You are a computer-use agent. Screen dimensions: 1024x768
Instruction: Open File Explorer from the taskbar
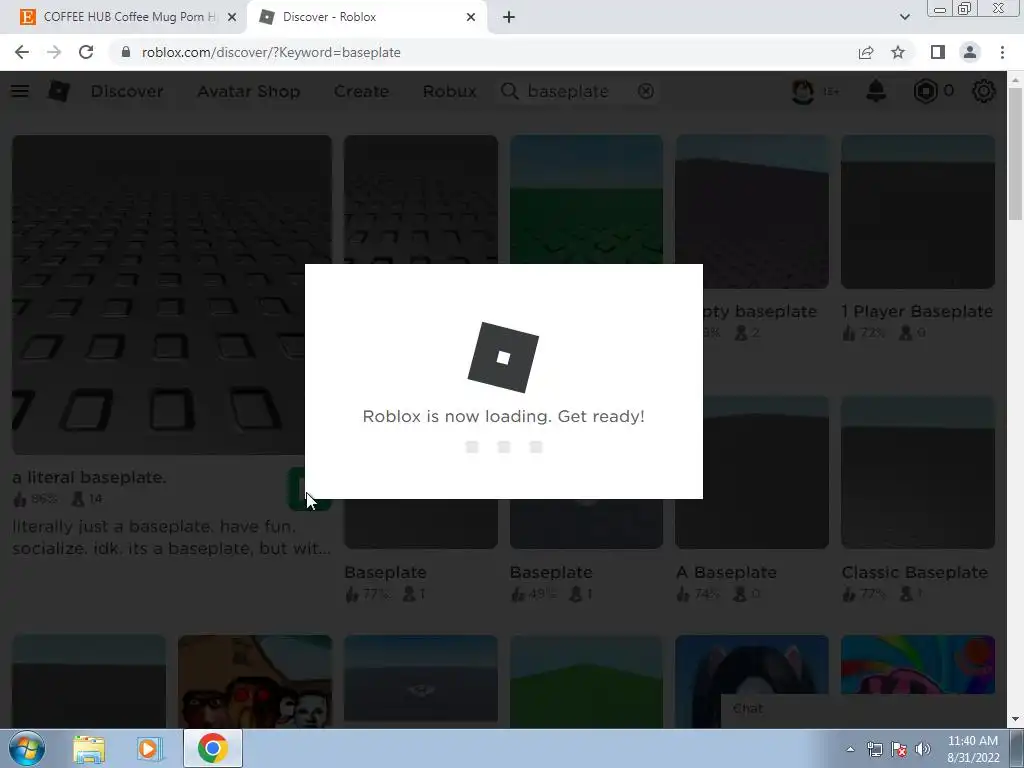pyautogui.click(x=89, y=748)
